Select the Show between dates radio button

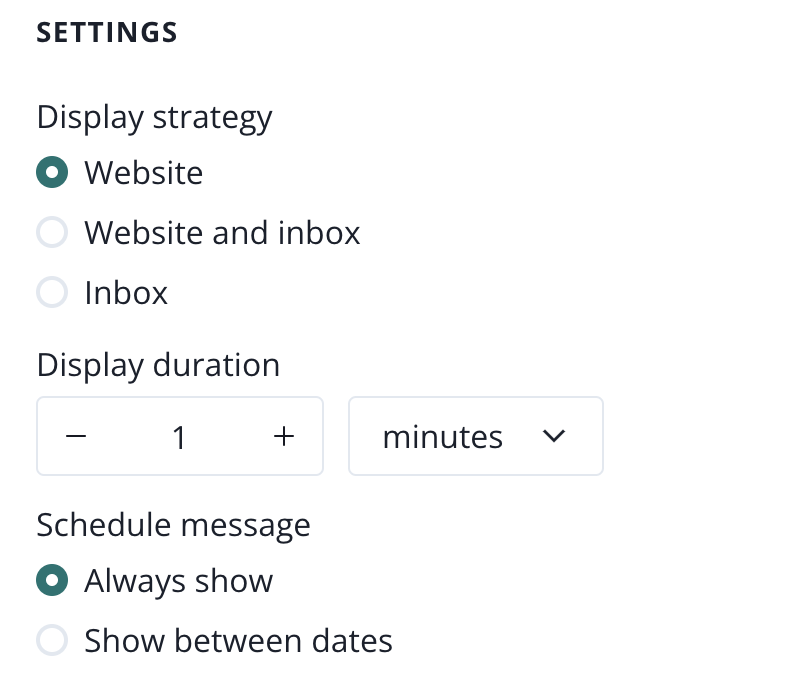(52, 641)
